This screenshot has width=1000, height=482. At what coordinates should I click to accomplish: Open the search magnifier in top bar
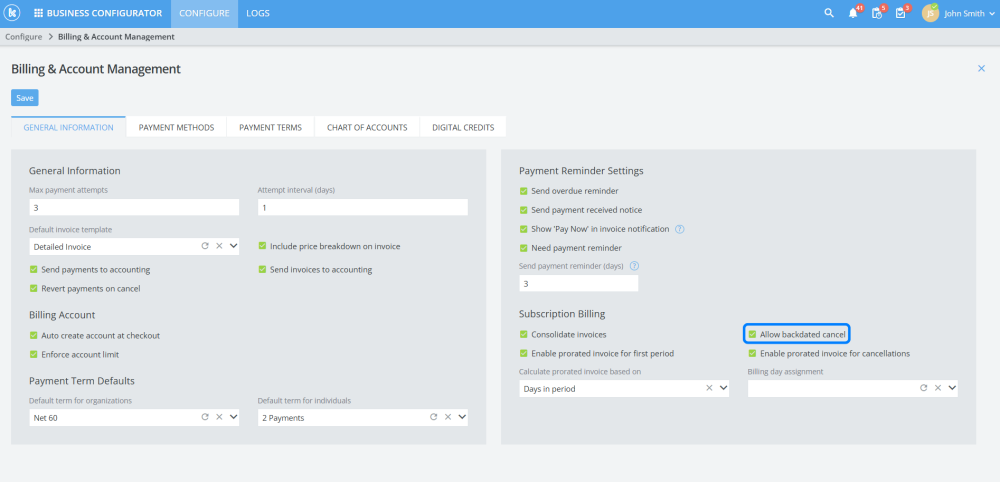[x=828, y=13]
